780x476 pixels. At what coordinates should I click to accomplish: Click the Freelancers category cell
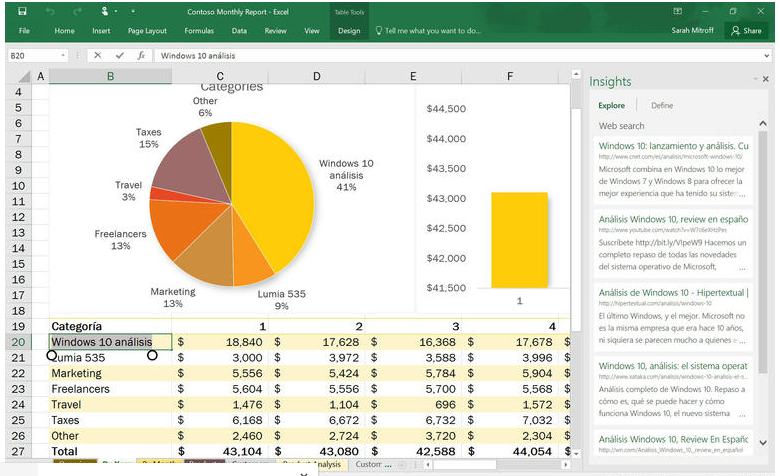point(110,389)
